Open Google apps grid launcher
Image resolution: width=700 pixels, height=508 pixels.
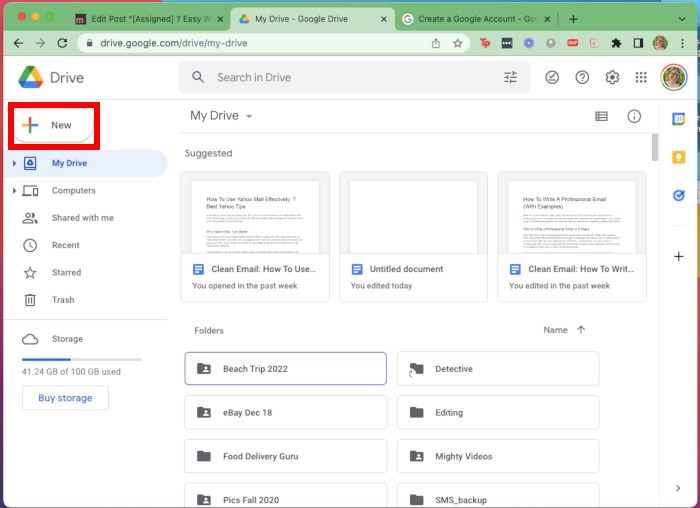pyautogui.click(x=641, y=77)
